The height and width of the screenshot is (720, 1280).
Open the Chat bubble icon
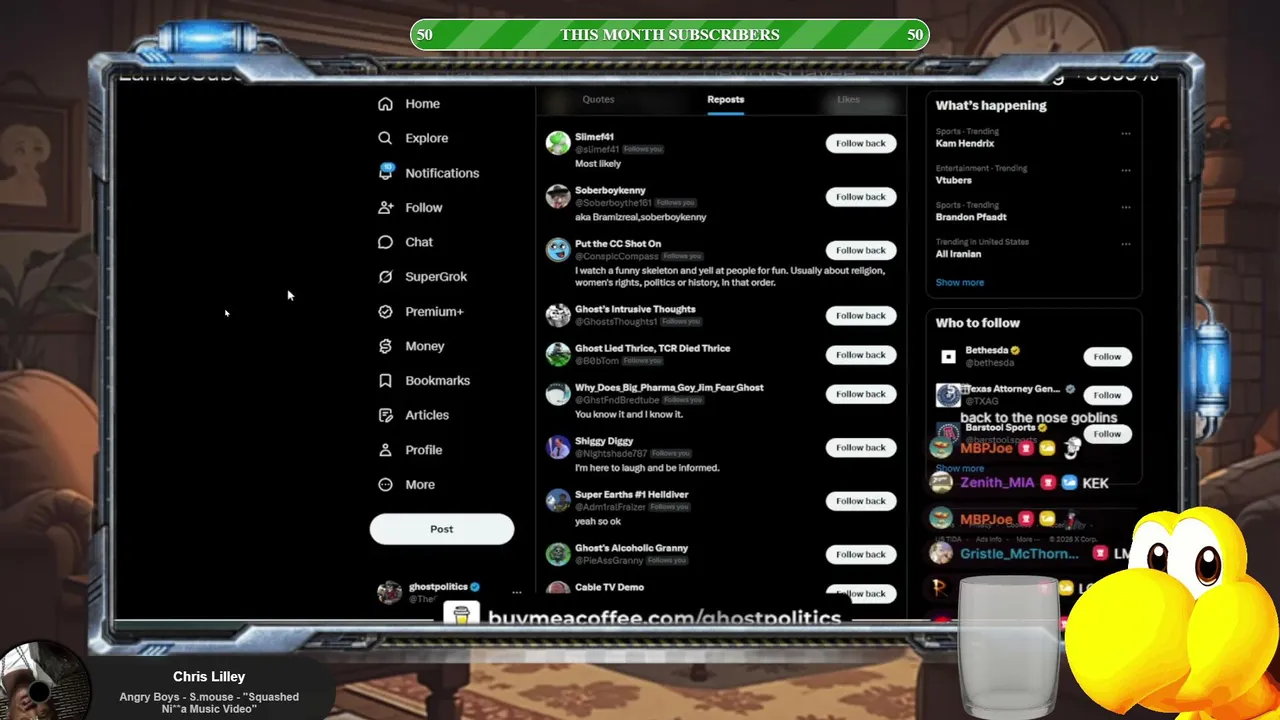click(385, 242)
